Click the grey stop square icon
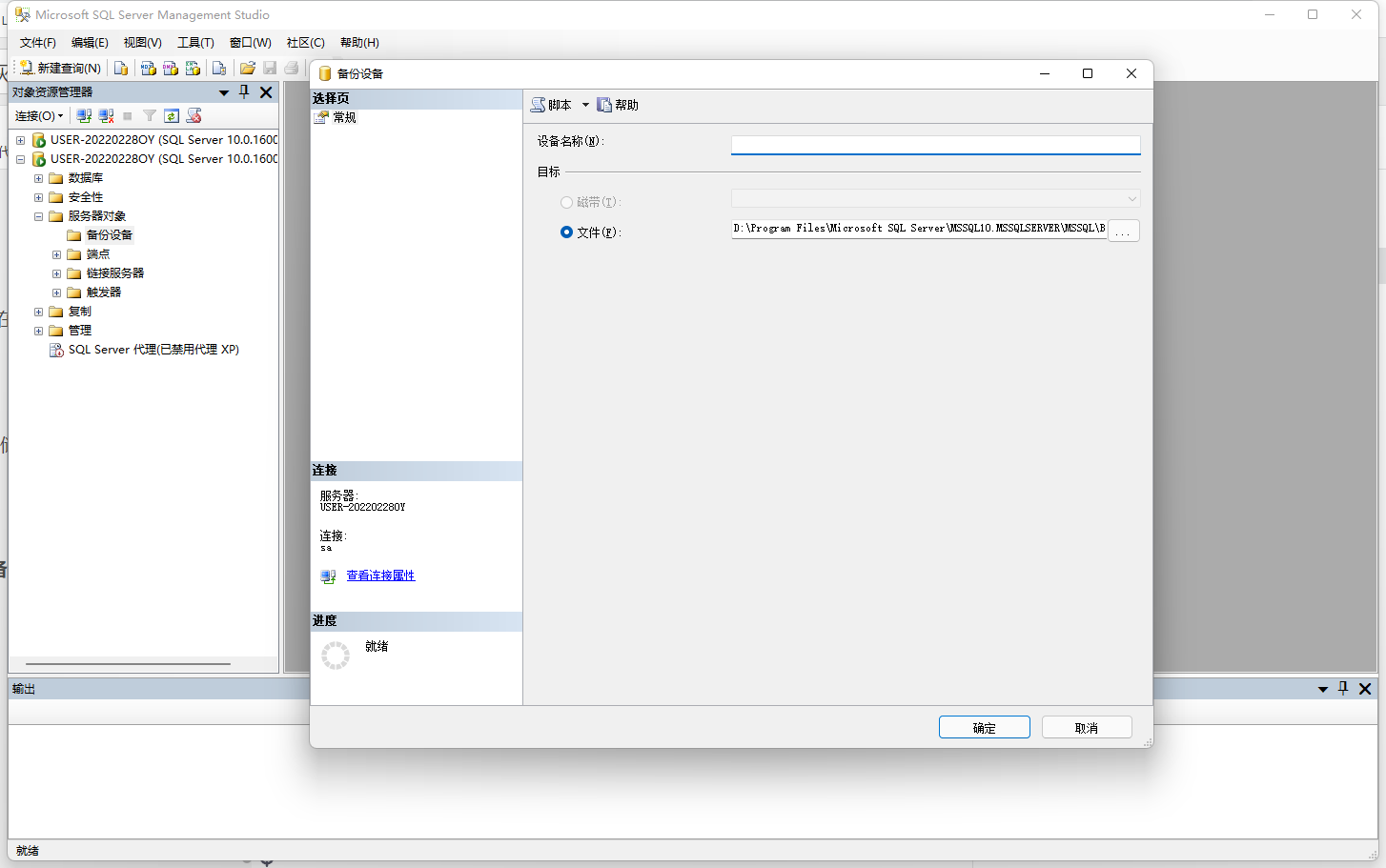This screenshot has width=1386, height=868. [x=128, y=115]
